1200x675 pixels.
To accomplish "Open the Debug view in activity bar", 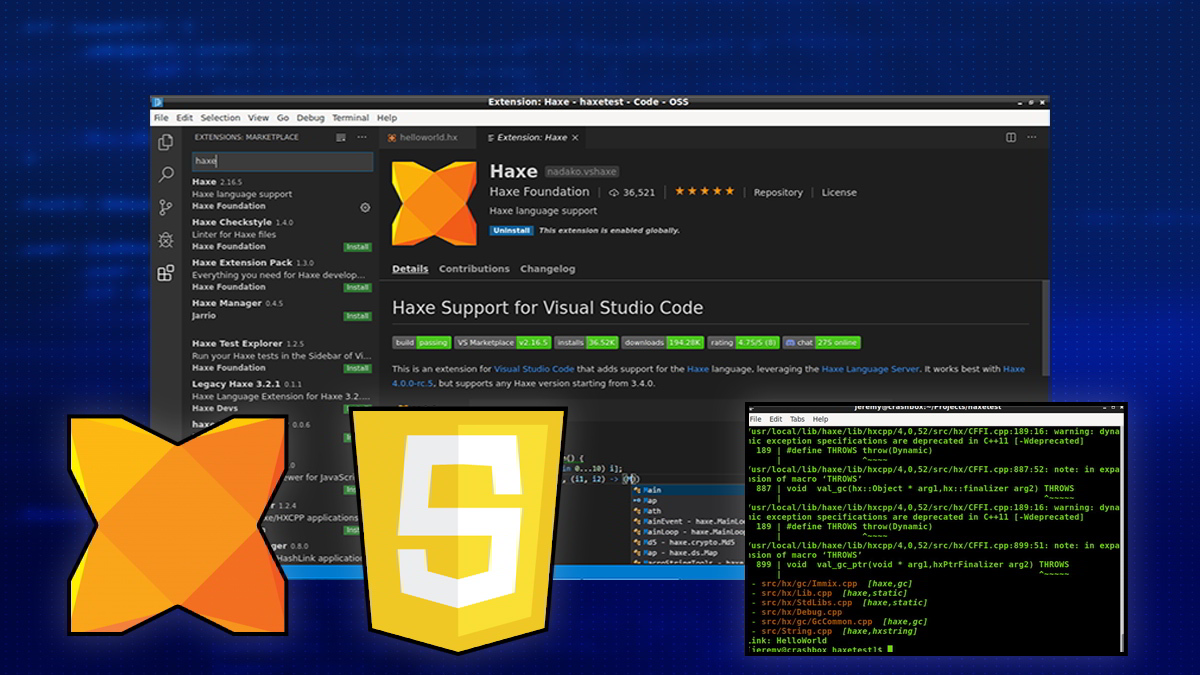I will click(x=166, y=240).
